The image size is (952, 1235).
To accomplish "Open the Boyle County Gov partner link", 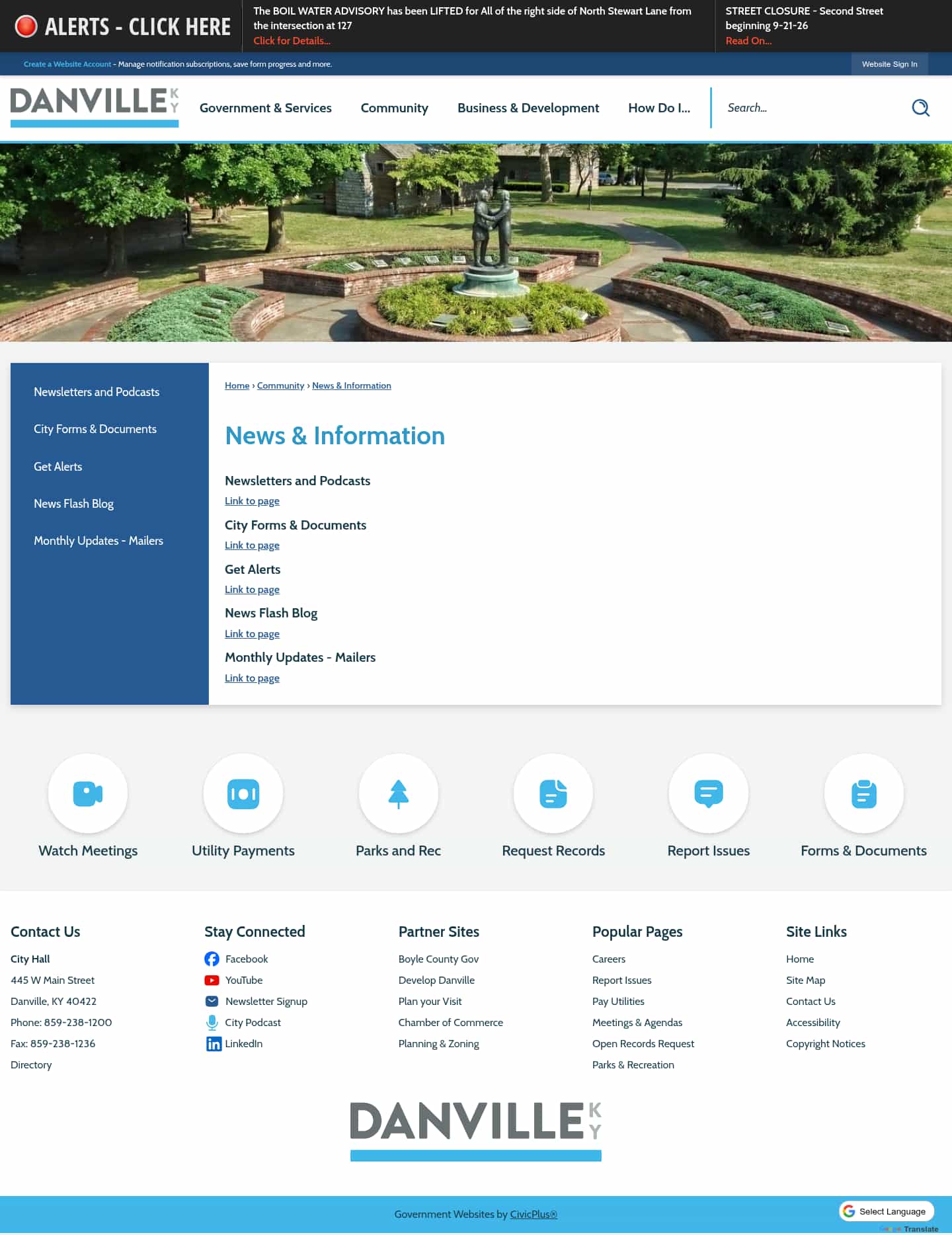I will tap(438, 959).
